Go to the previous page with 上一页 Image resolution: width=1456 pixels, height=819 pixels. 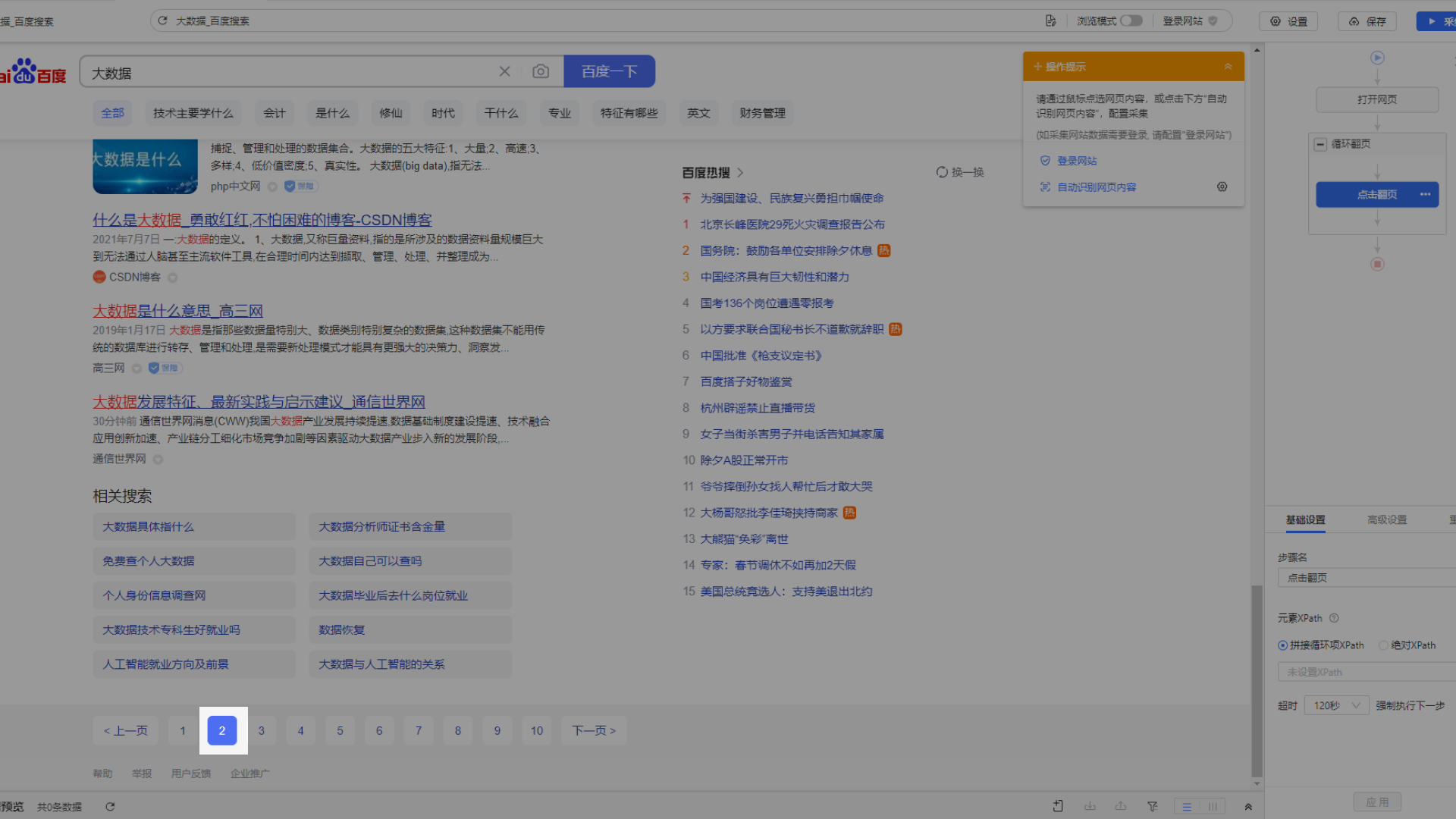126,731
